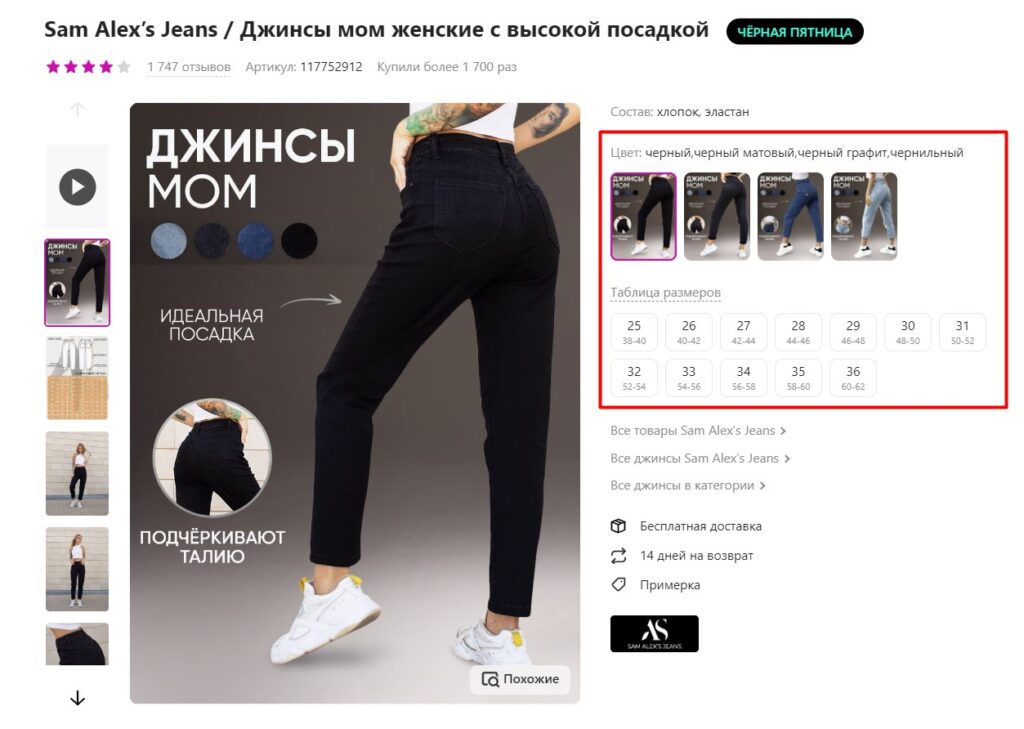Select the light blue jeans color variant
The image size is (1024, 729).
(x=864, y=216)
